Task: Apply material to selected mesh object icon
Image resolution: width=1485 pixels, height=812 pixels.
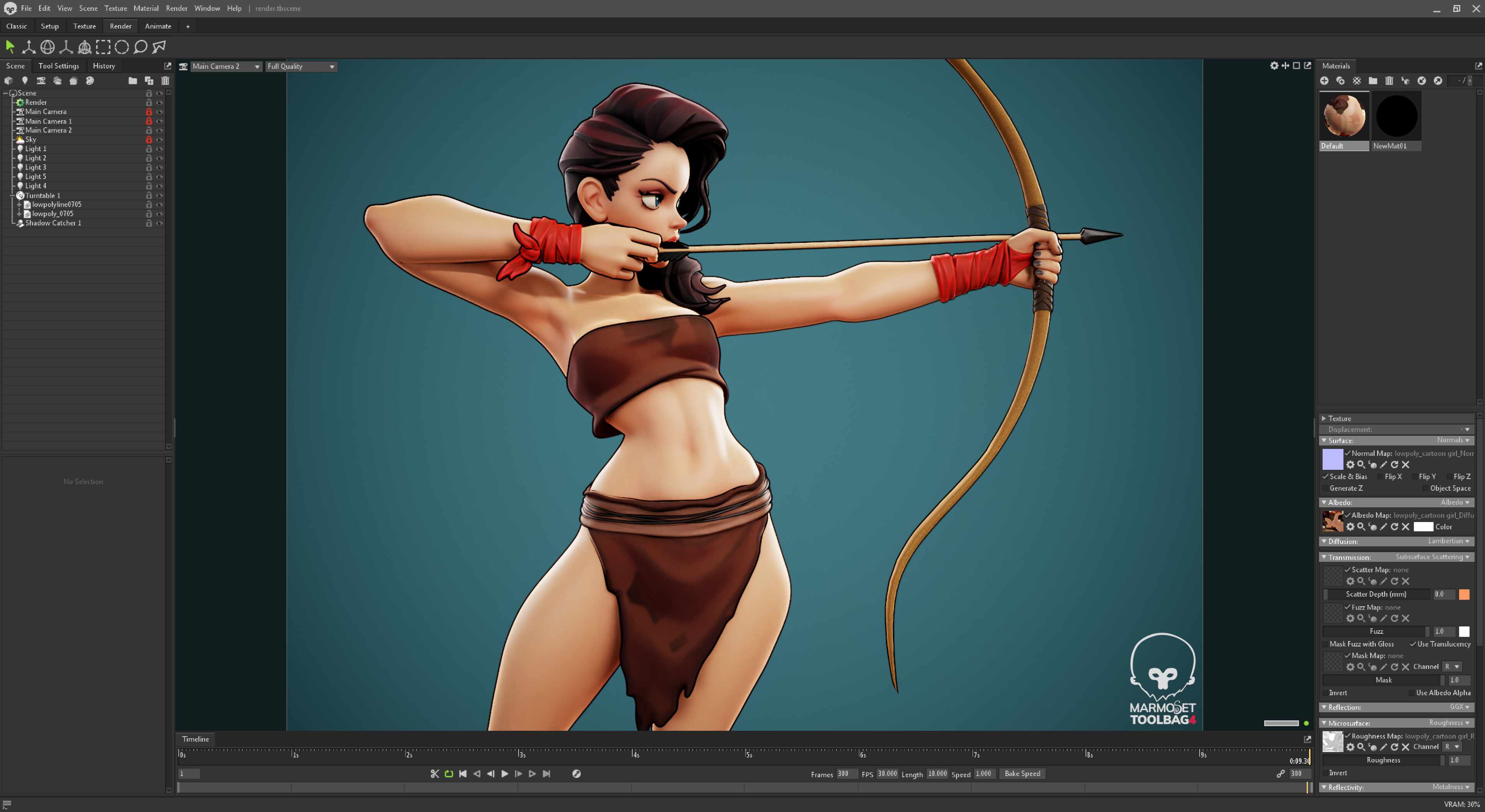Action: click(1405, 81)
